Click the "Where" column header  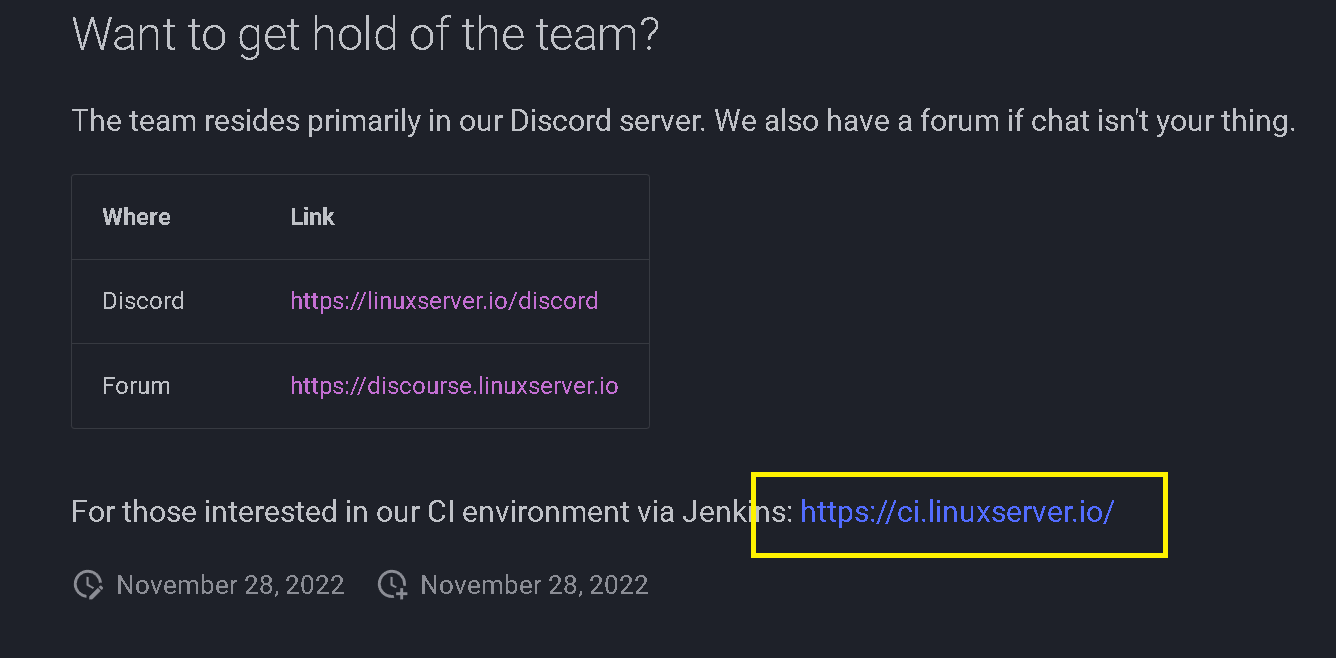[x=136, y=217]
